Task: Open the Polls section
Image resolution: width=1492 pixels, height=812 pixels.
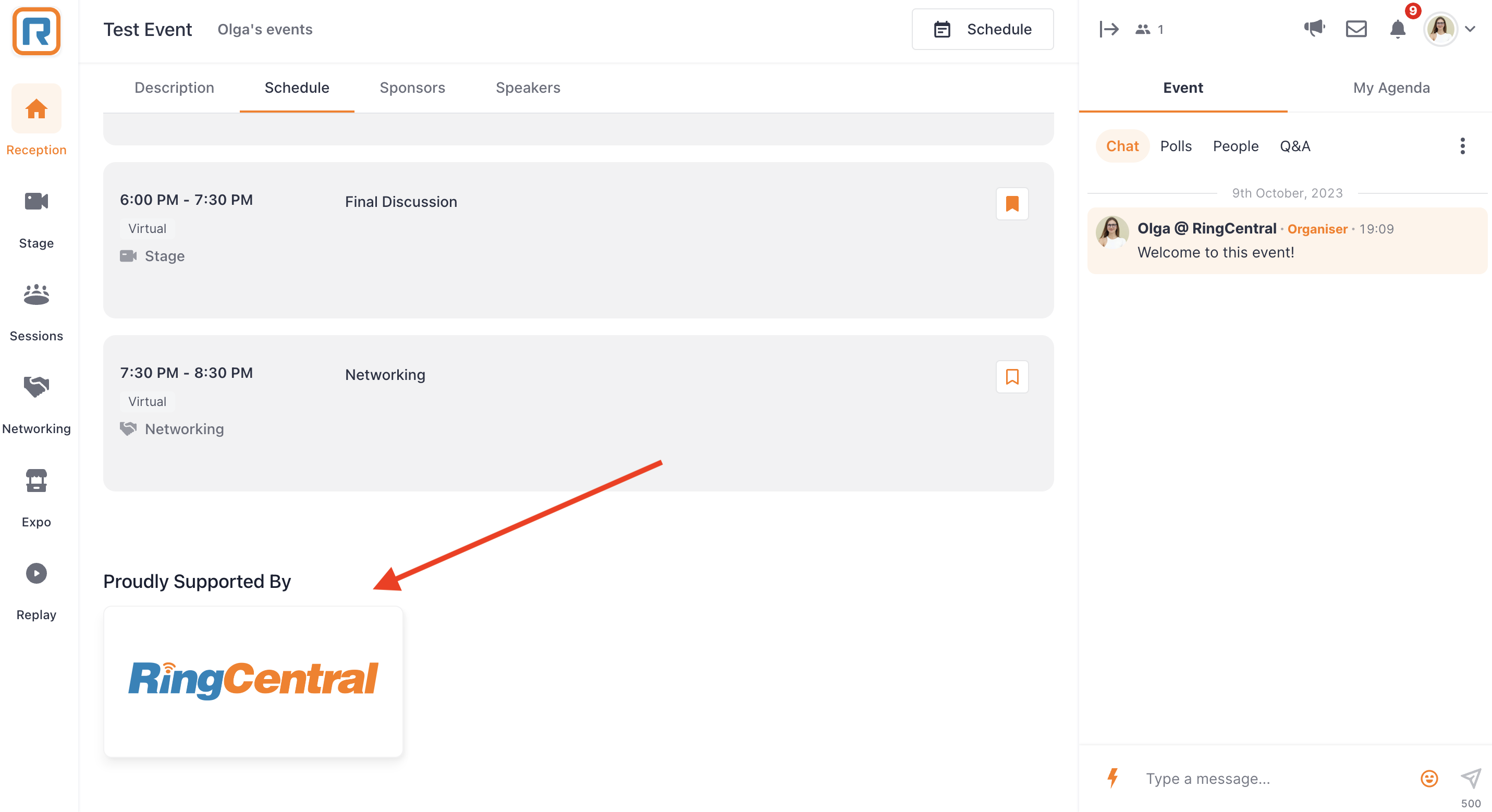Action: click(x=1175, y=146)
